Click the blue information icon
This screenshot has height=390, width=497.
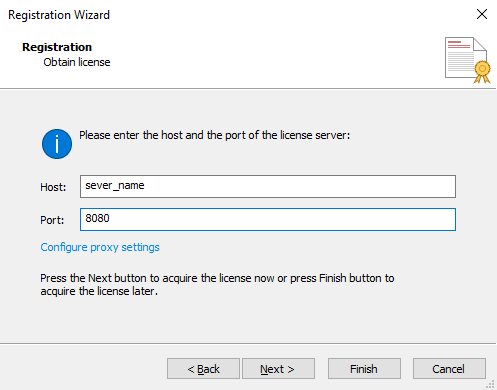(57, 144)
